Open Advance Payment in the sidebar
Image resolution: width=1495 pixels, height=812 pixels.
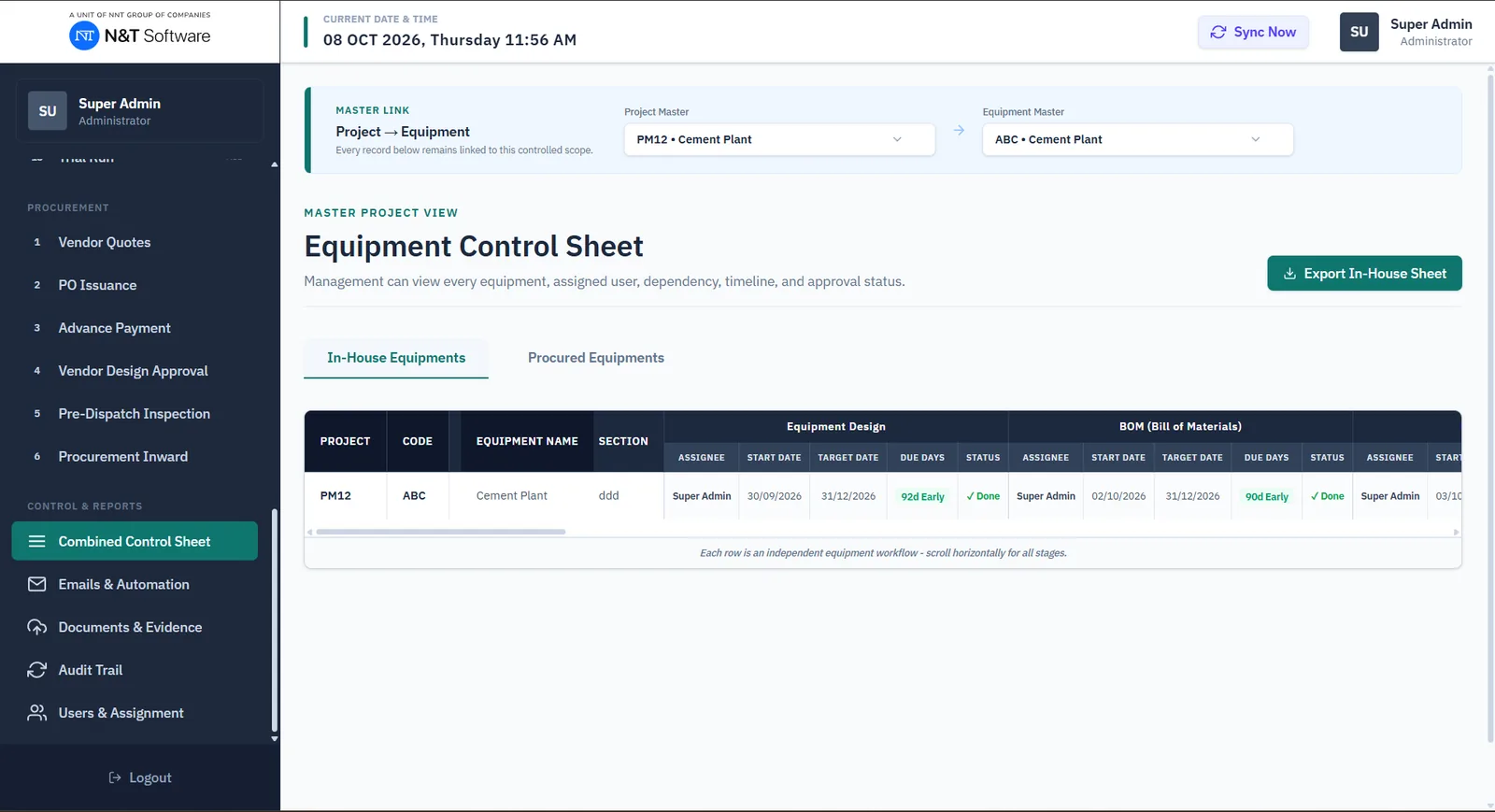135,328
